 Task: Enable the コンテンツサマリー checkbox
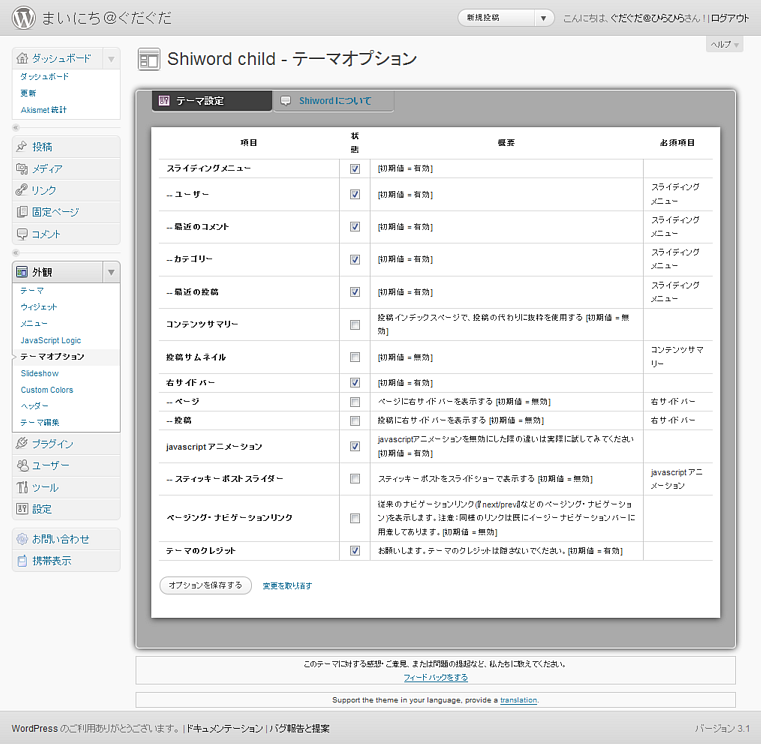click(355, 325)
